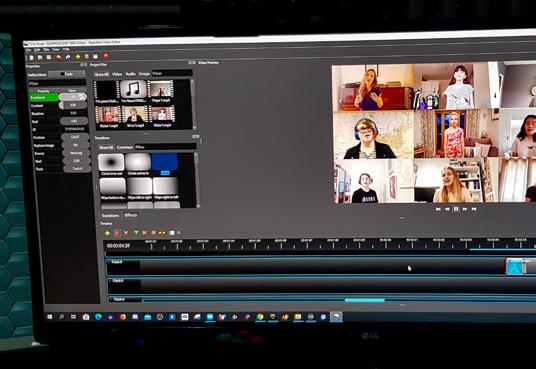
Task: Undo the last action with toolbar arrow
Action: coord(59,57)
